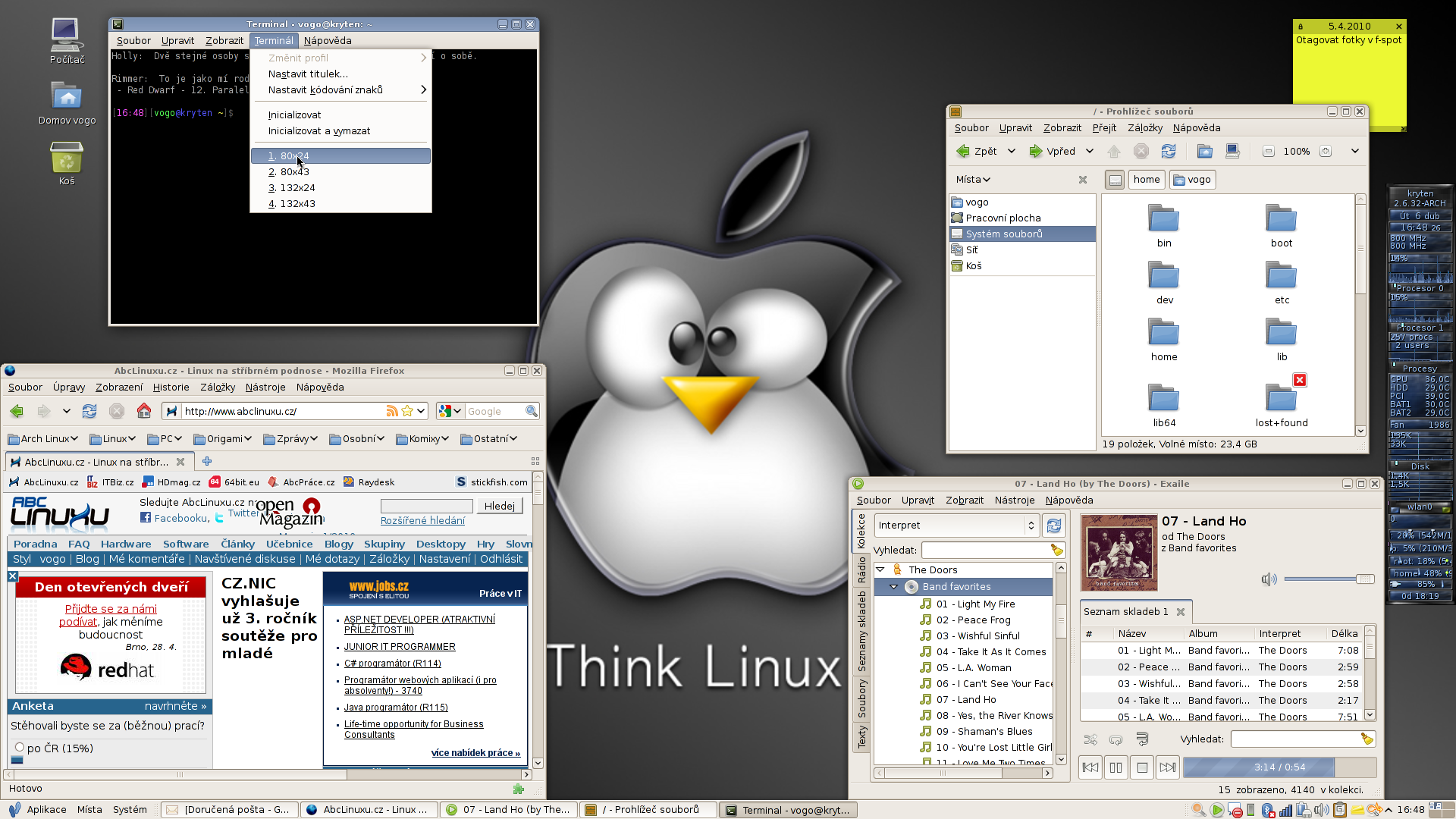The image size is (1456, 819).
Task: Open Záložky menu in Firefox
Action: (x=218, y=387)
